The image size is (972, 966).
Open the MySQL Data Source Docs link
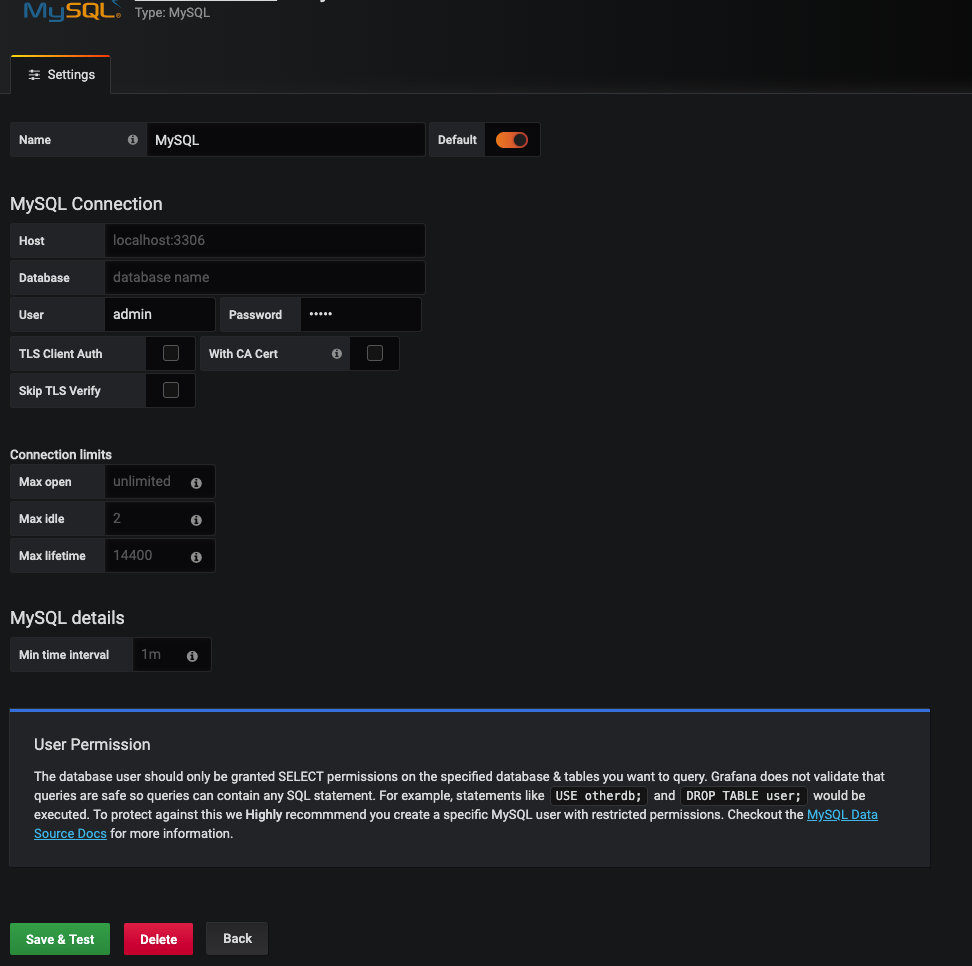841,815
